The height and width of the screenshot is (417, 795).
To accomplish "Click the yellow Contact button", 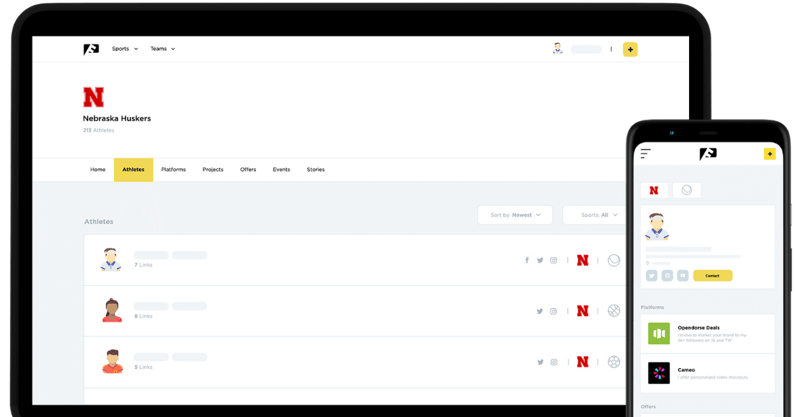I will (712, 275).
